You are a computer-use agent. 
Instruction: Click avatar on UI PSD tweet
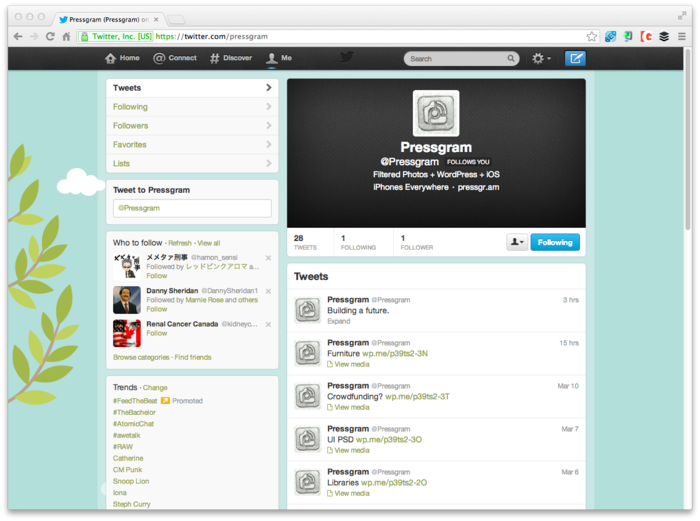(x=308, y=439)
